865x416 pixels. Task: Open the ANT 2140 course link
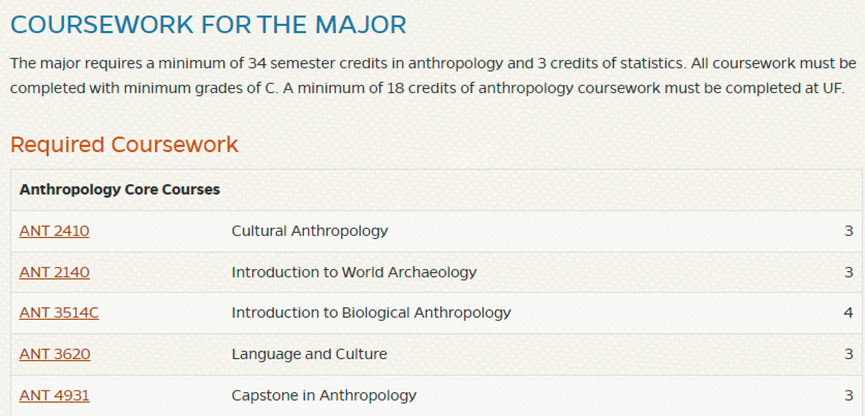click(54, 272)
